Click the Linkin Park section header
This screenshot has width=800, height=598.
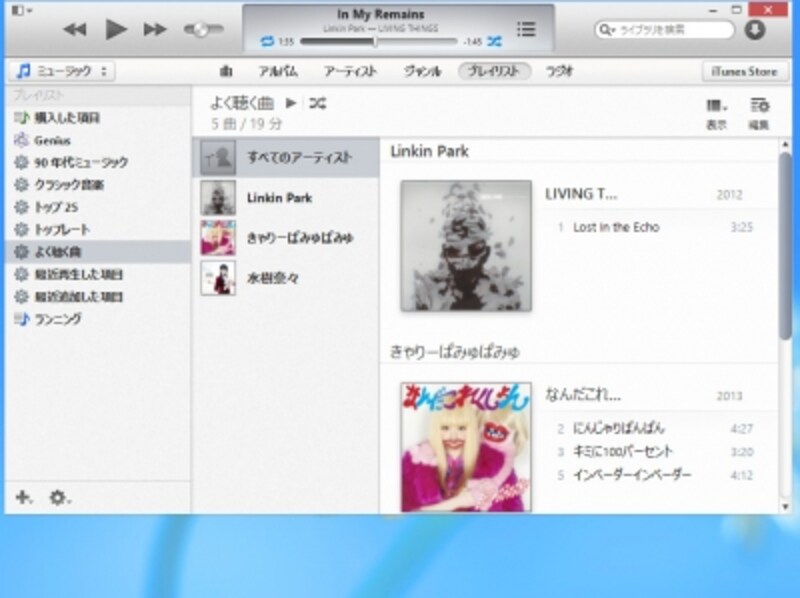click(429, 151)
